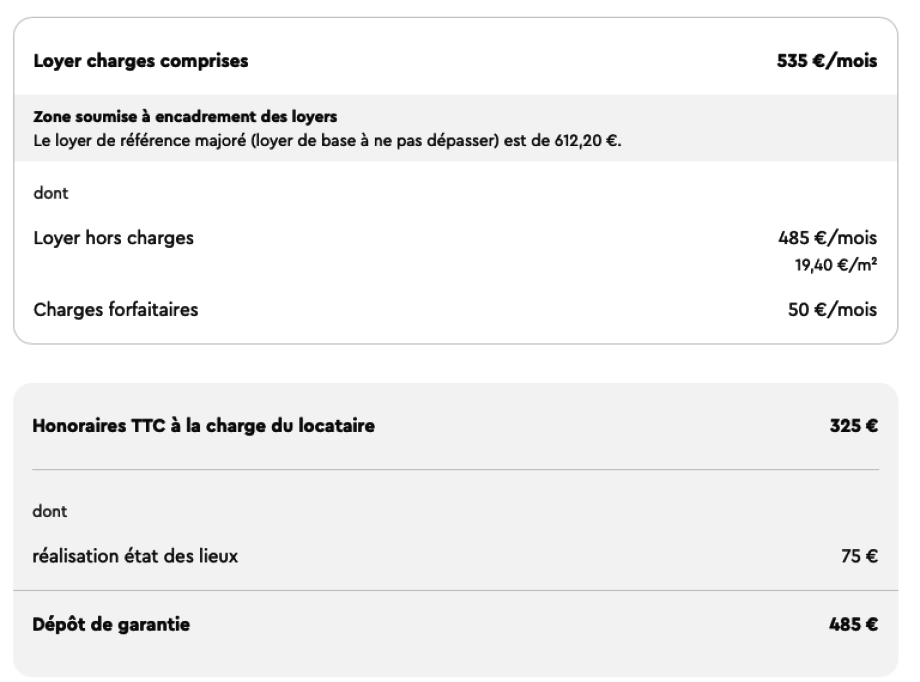Click the 'Dépôt de garantie' label
This screenshot has width=920, height=682.
[111, 624]
